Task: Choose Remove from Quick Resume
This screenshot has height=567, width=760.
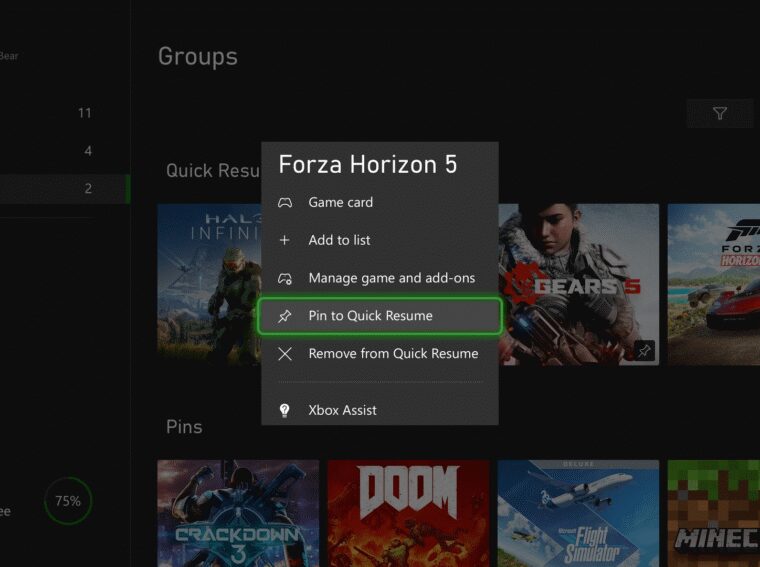Action: point(380,354)
